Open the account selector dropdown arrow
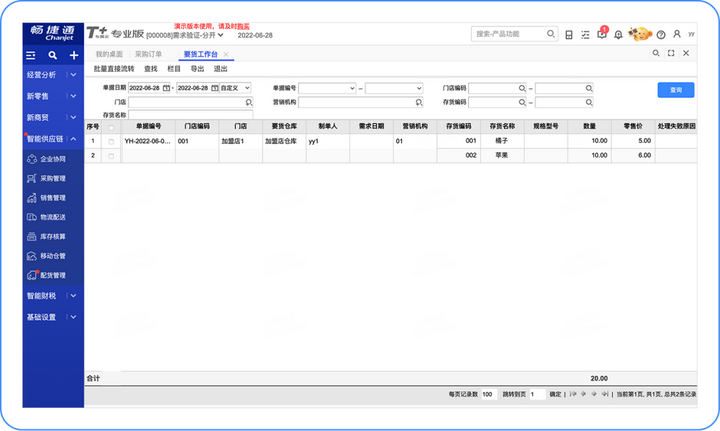The width and height of the screenshot is (720, 431). pos(221,35)
